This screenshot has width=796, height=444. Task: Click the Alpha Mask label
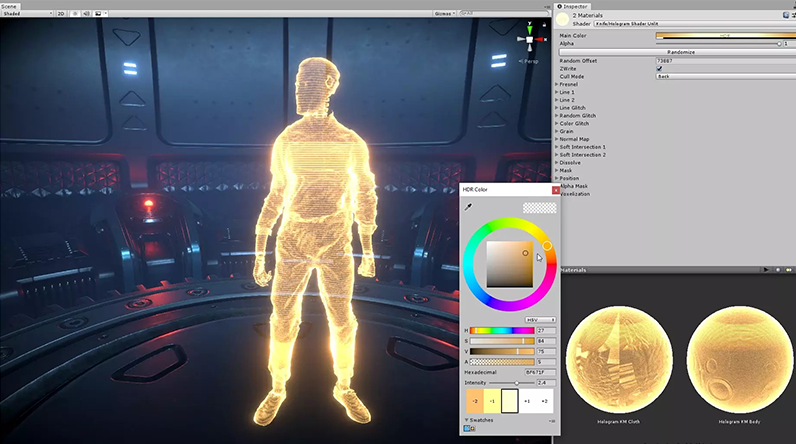(574, 186)
